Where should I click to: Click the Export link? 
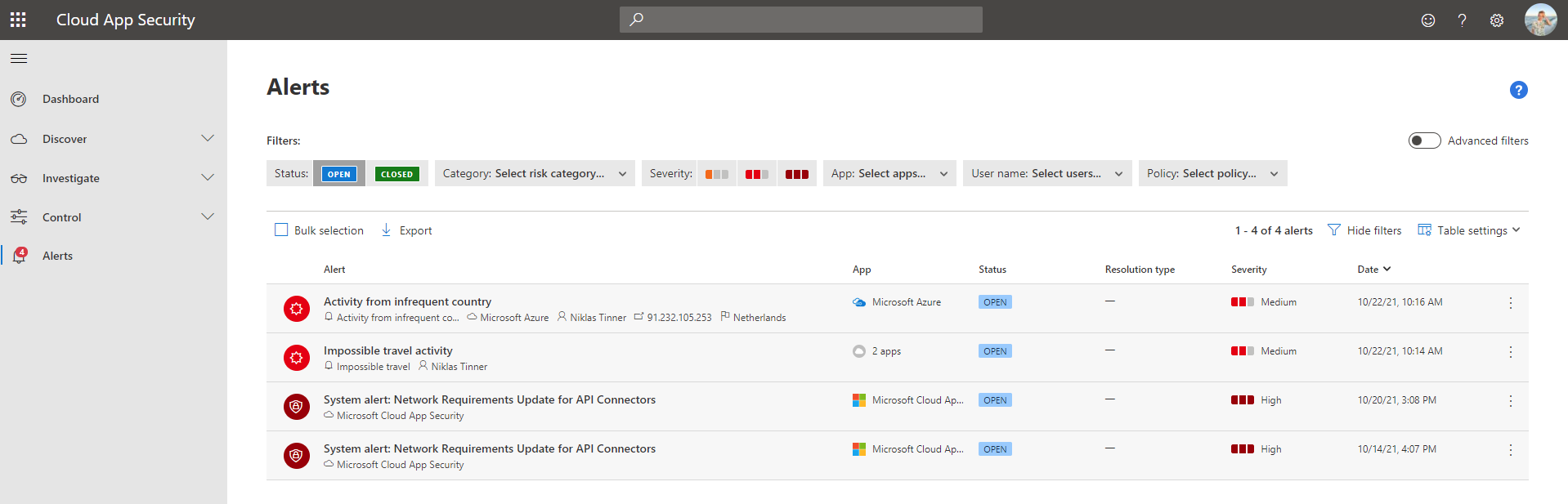point(415,230)
